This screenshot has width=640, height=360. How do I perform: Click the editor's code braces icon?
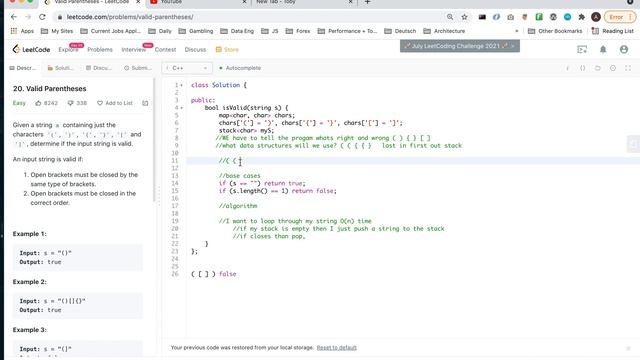pos(582,68)
